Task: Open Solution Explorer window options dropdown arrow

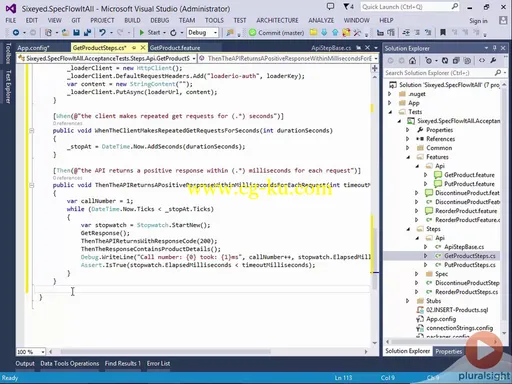Action: pyautogui.click(x=486, y=48)
